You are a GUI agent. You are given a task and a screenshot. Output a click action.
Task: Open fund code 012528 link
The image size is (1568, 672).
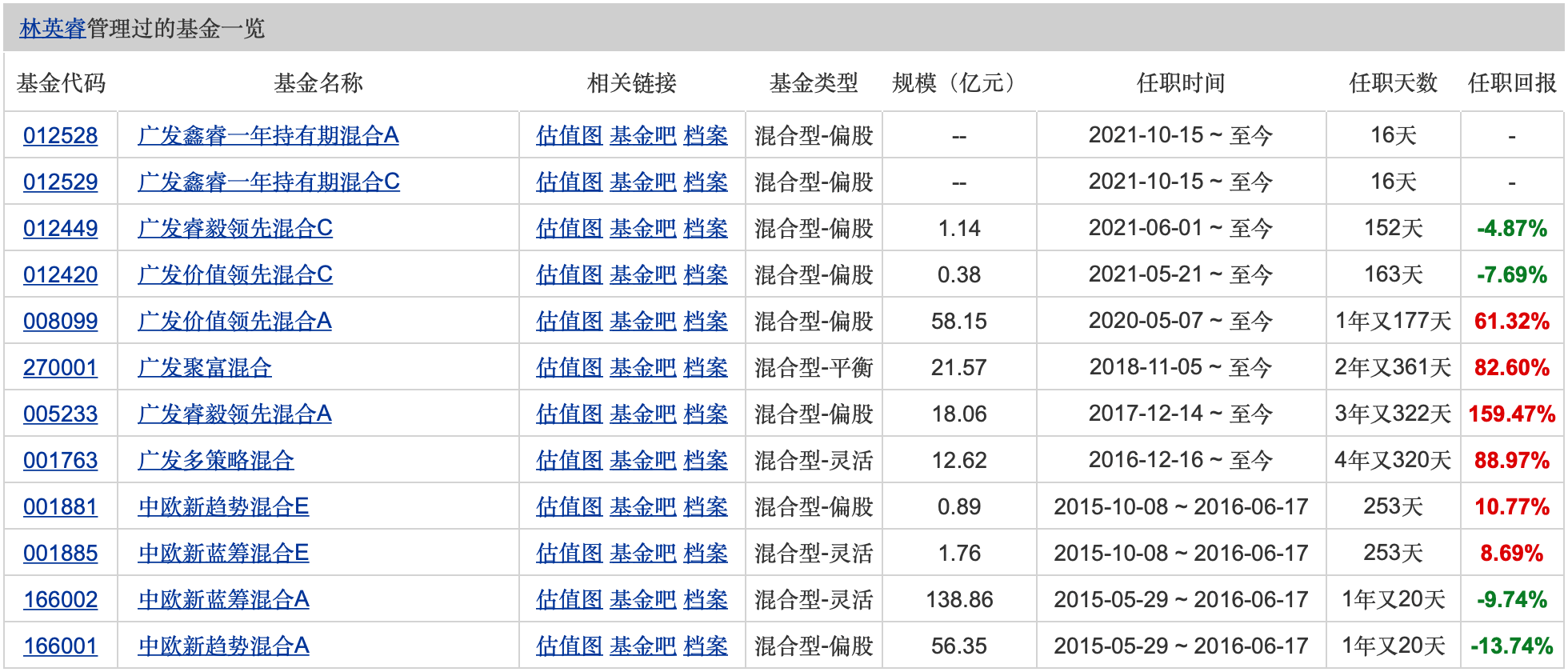[x=61, y=136]
